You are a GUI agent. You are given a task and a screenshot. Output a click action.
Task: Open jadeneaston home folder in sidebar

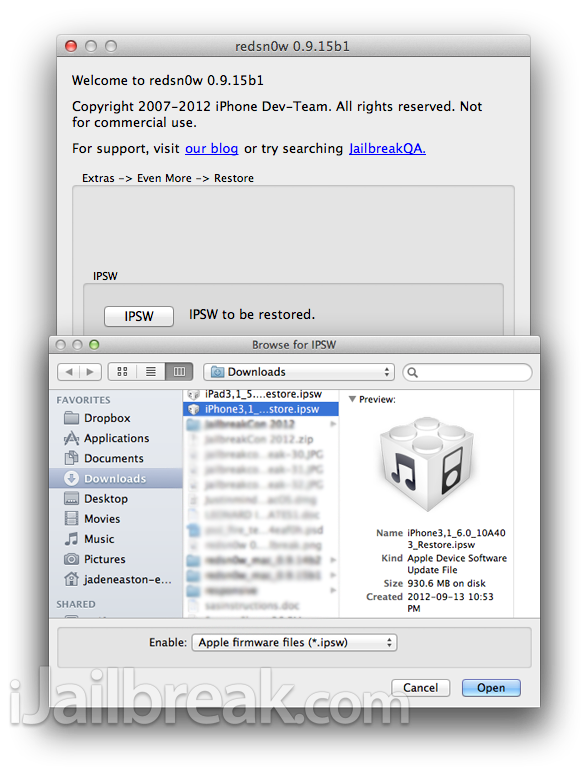coord(117,579)
